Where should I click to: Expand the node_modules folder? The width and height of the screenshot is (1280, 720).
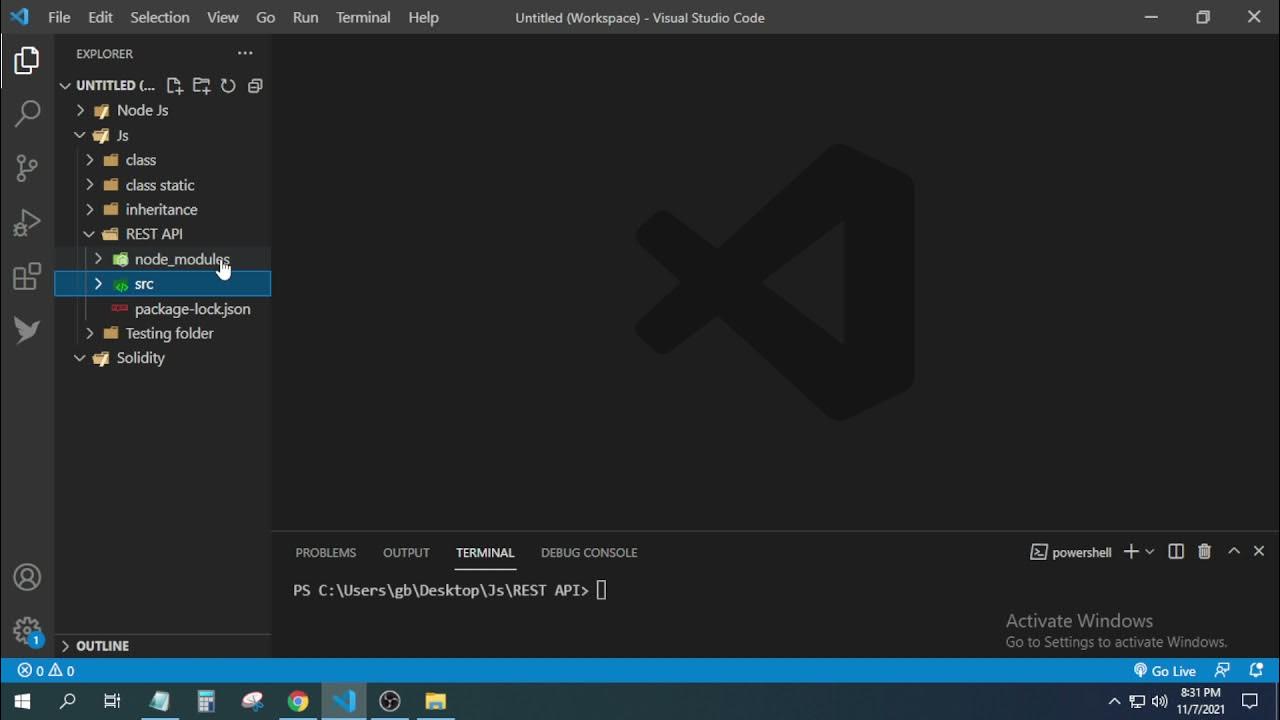(162, 259)
